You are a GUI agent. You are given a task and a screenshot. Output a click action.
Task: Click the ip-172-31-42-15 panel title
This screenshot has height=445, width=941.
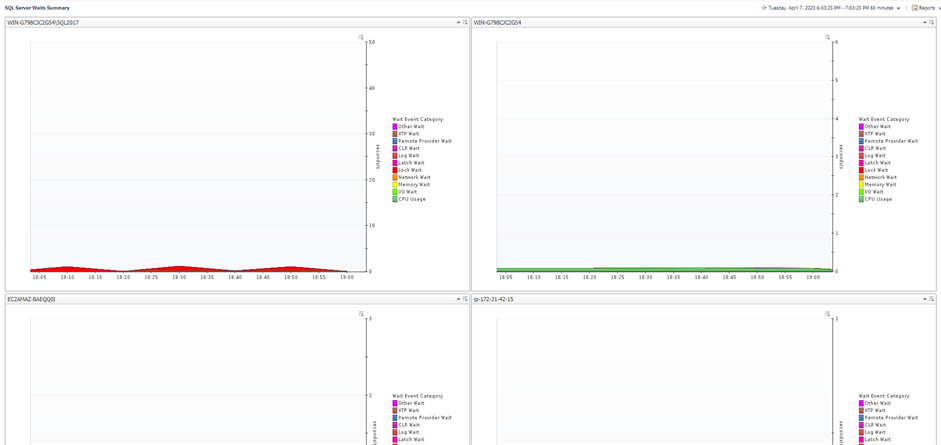[492, 299]
